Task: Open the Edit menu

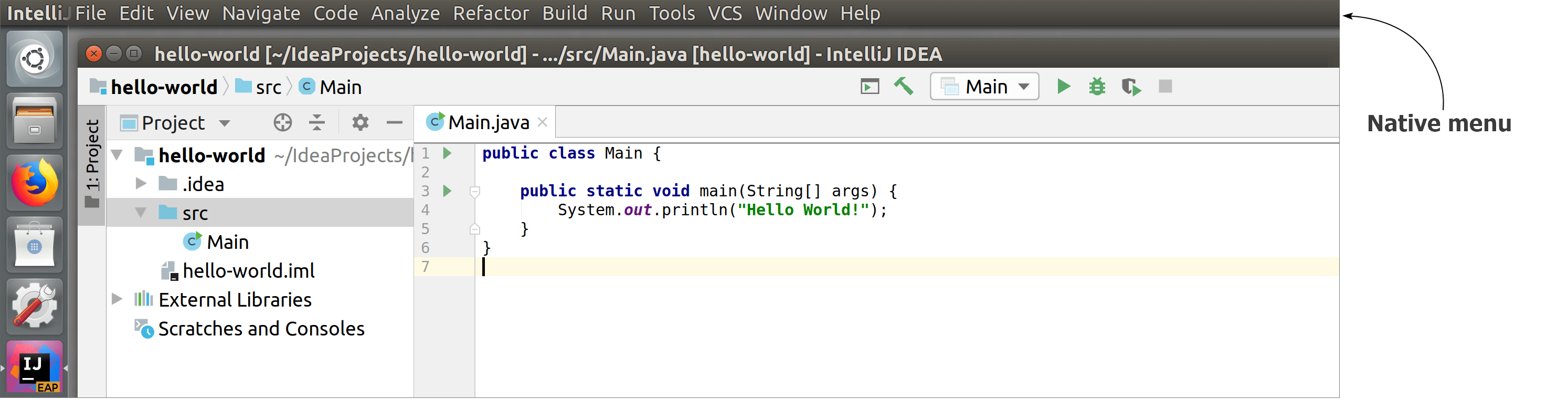Action: click(136, 13)
